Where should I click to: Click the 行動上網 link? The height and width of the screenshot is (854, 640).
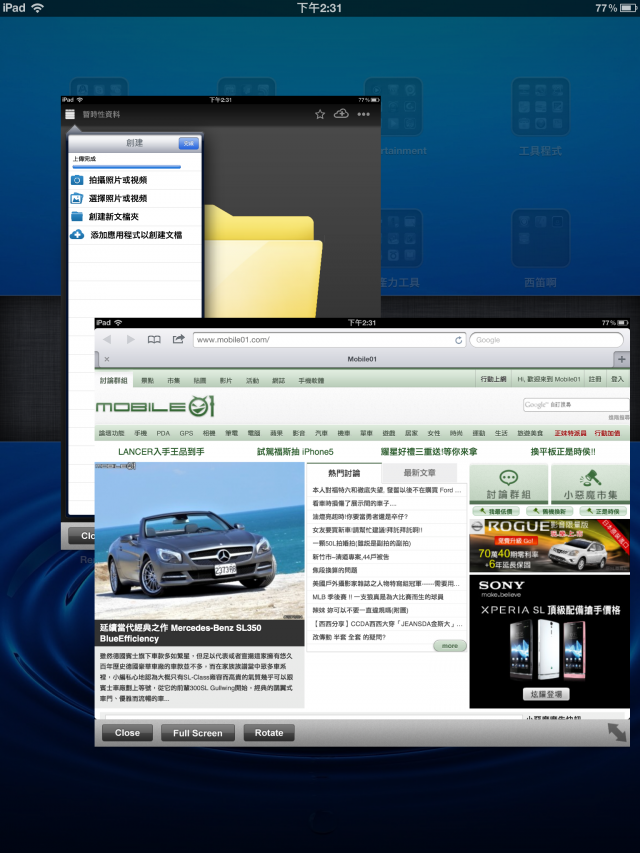493,379
